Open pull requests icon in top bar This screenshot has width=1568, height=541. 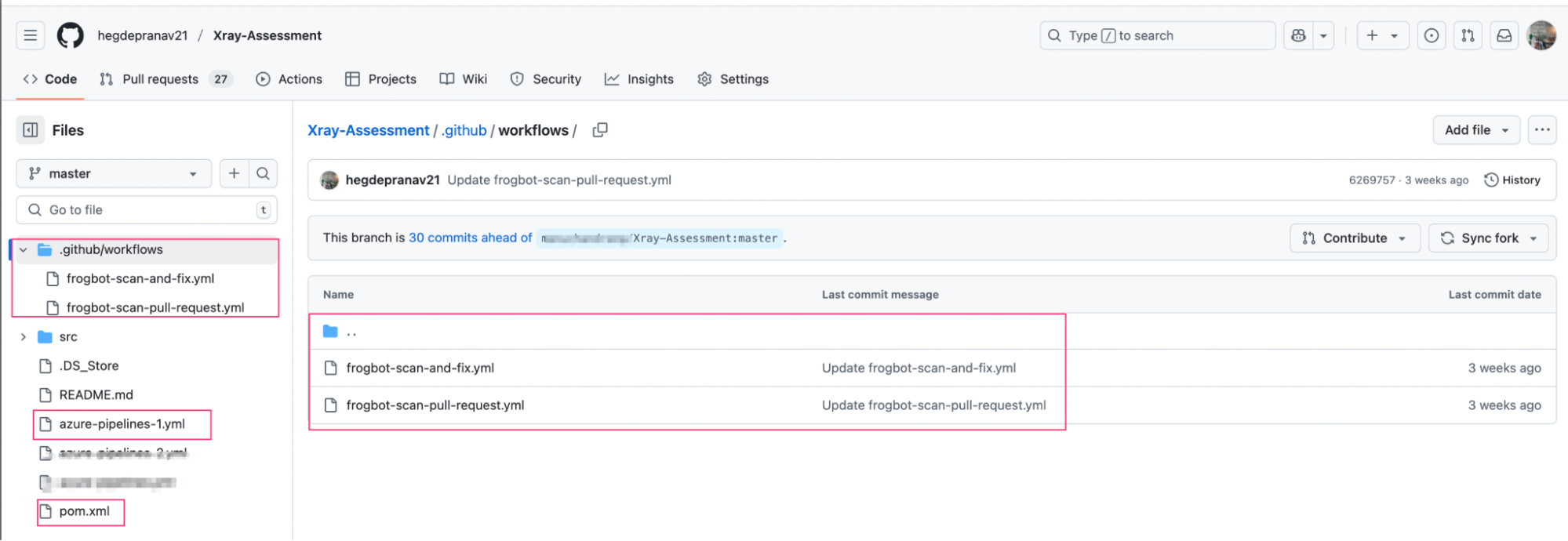[1468, 35]
